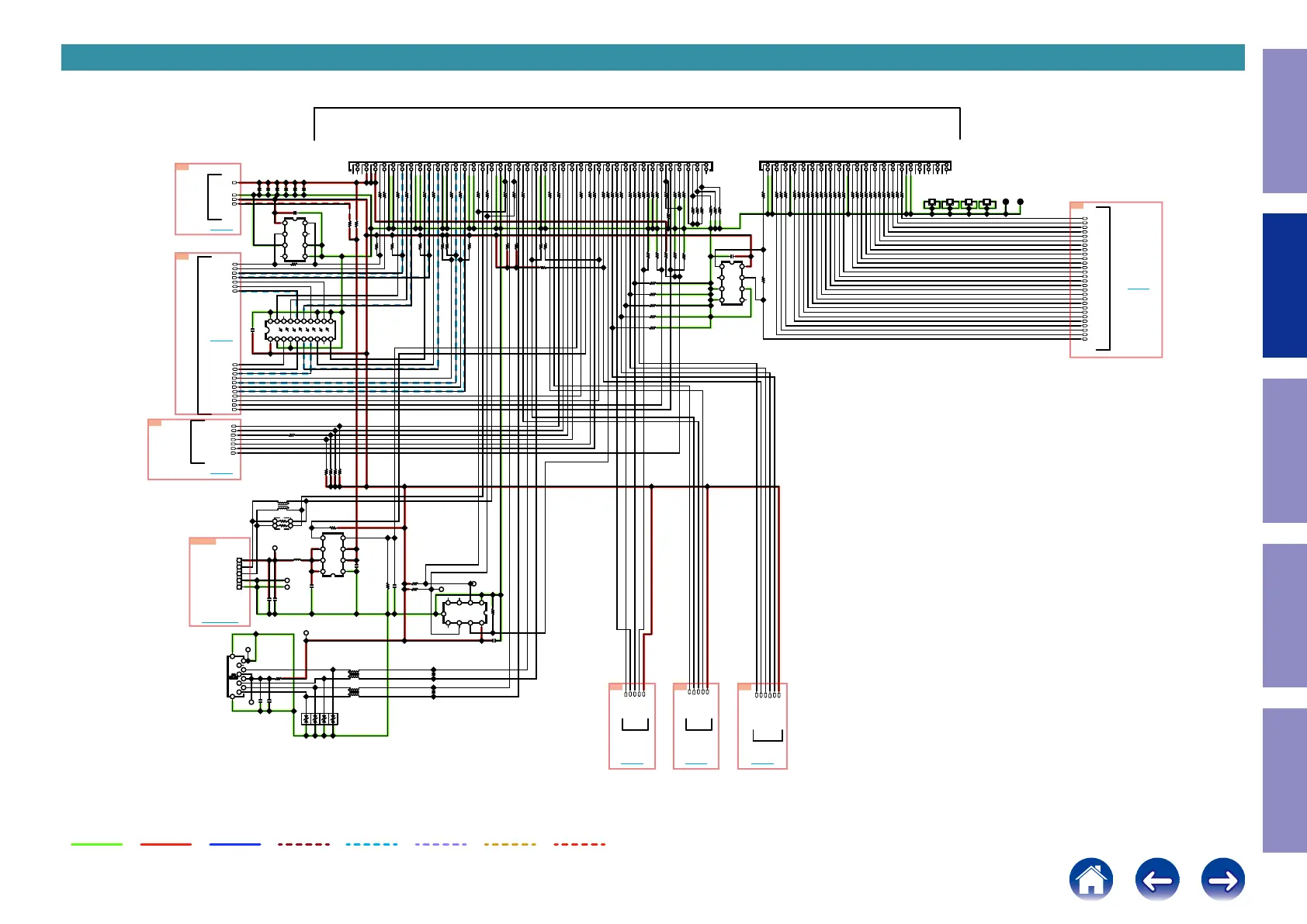Follow the link in the top-left connector box
This screenshot has height=924, width=1307.
(x=221, y=230)
